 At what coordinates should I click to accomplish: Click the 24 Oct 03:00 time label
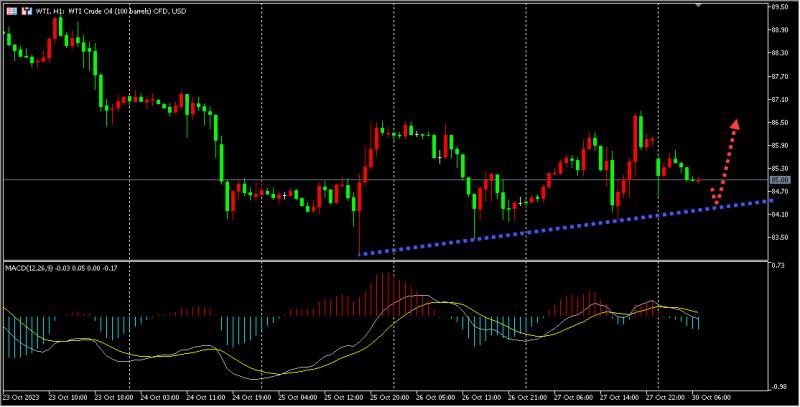pyautogui.click(x=160, y=397)
